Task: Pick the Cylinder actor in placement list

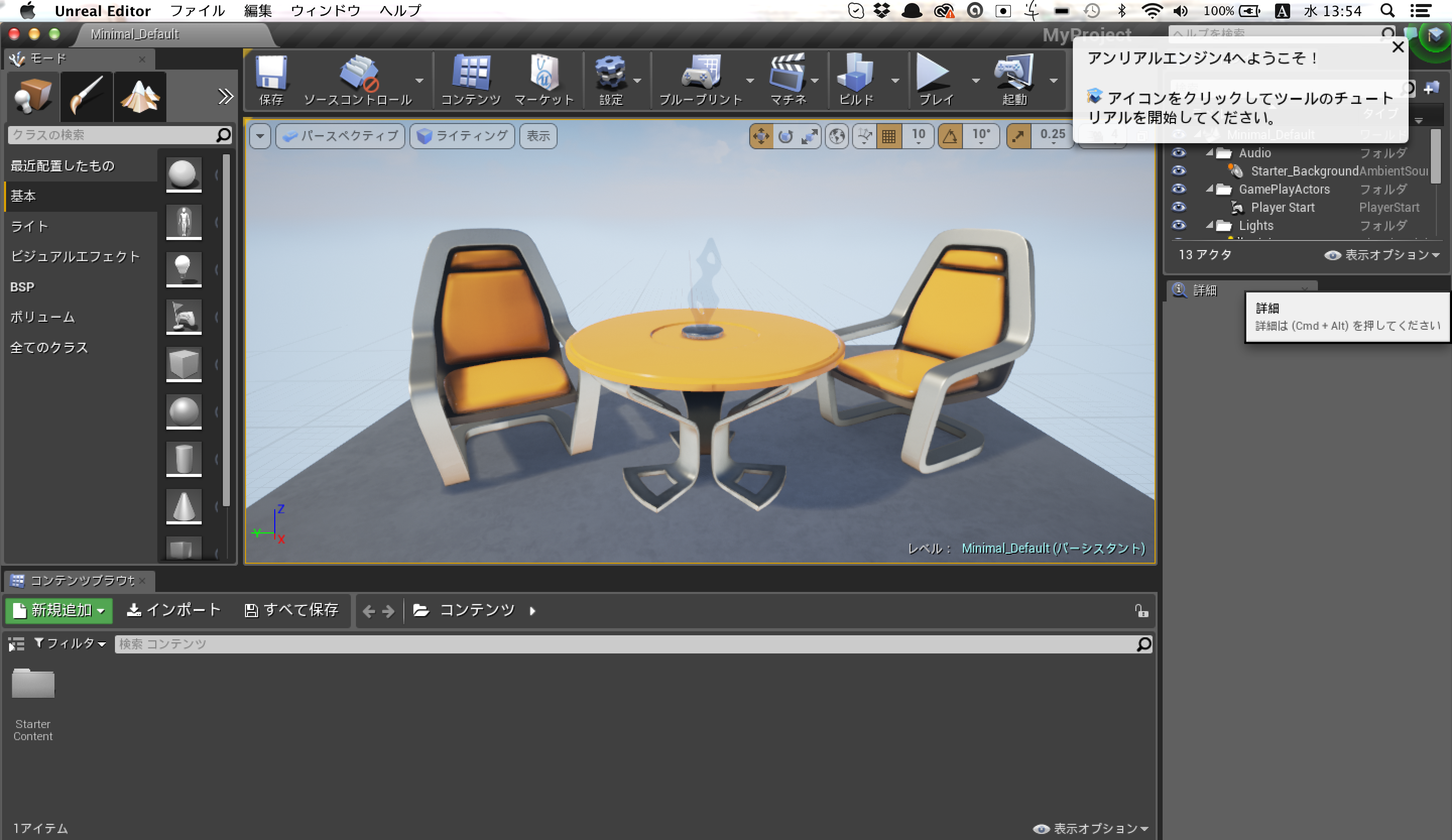Action: pyautogui.click(x=184, y=459)
